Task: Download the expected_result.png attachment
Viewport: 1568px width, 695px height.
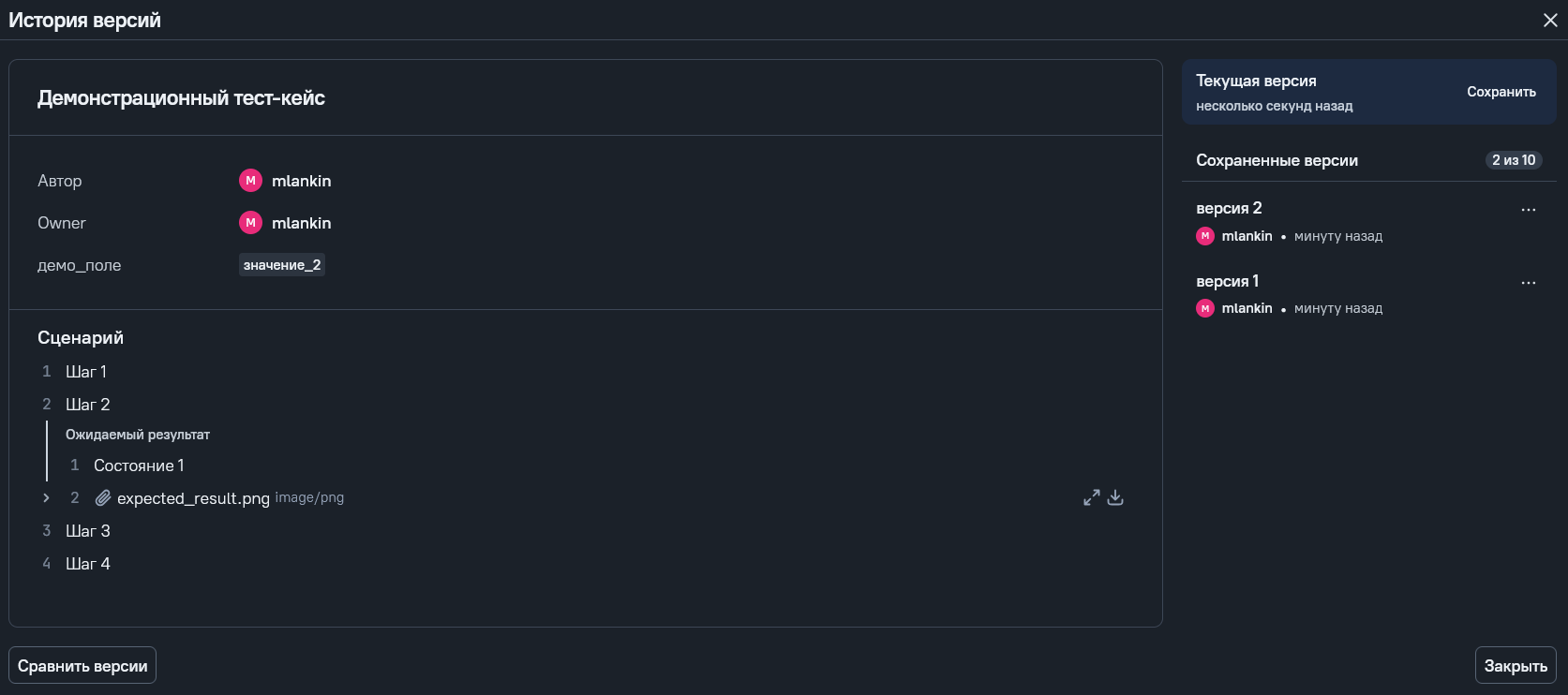Action: [1115, 497]
